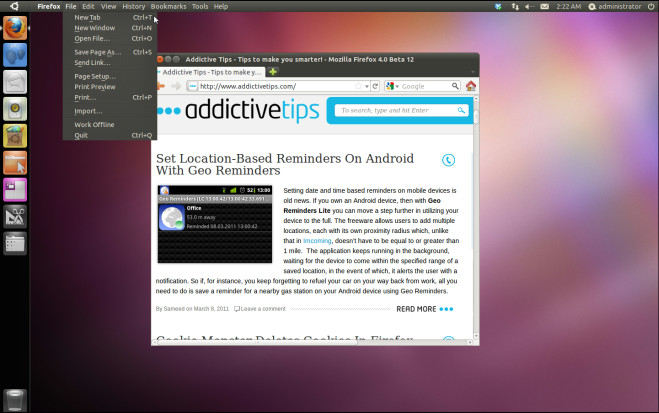Screen dimensions: 659x413
Task: Open the pink workspace switcher launcher icon
Action: tap(15, 189)
